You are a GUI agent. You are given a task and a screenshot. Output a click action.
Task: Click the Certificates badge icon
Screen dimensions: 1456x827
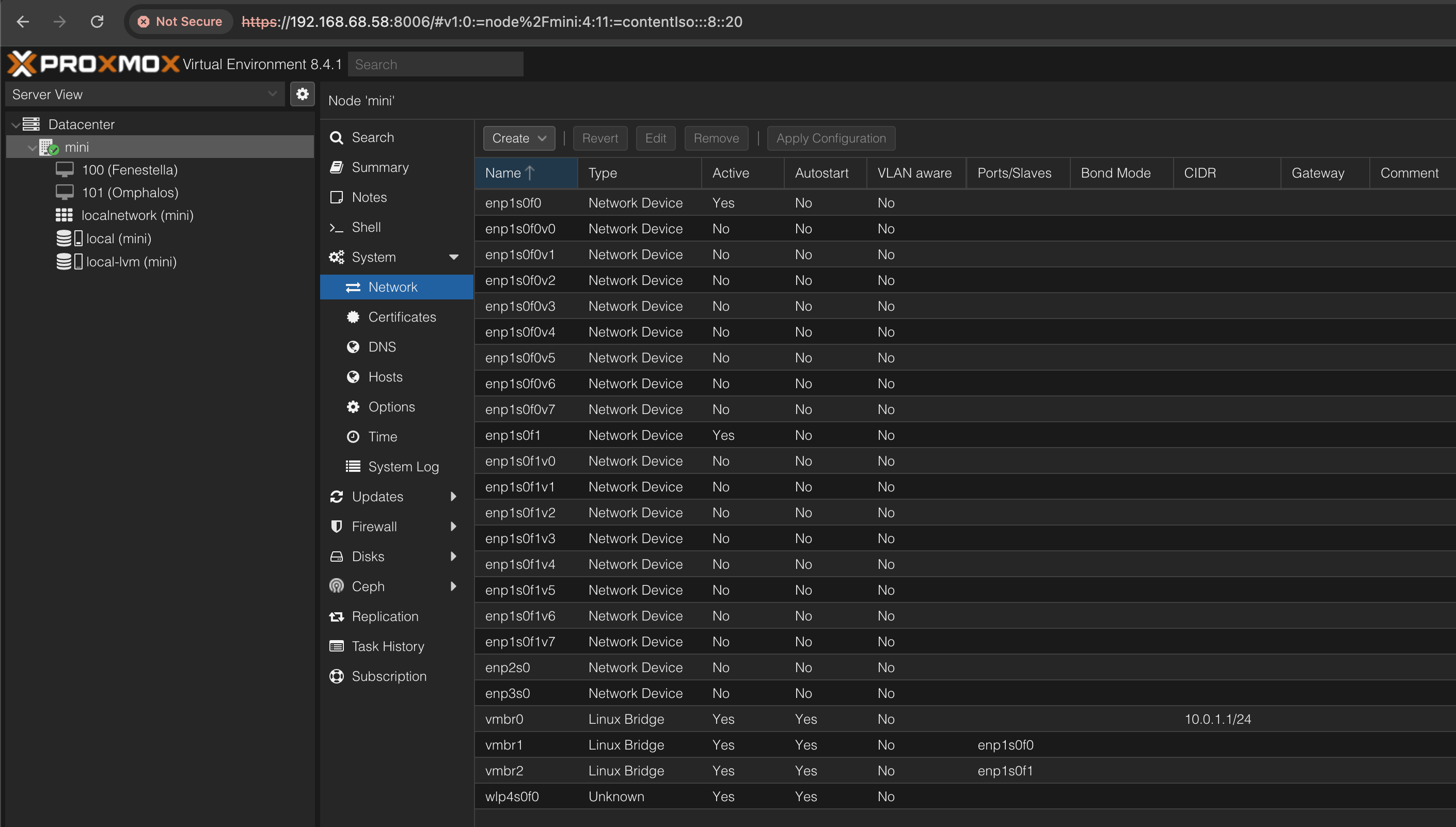click(x=353, y=317)
